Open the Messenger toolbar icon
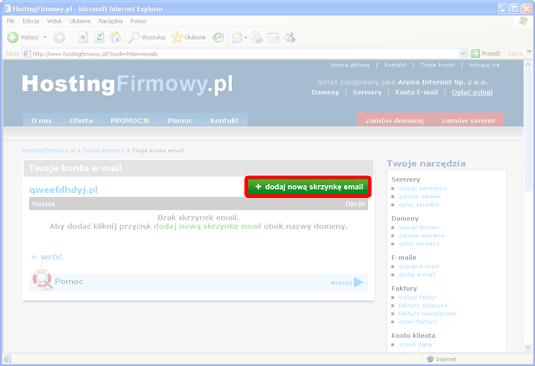 [x=290, y=37]
